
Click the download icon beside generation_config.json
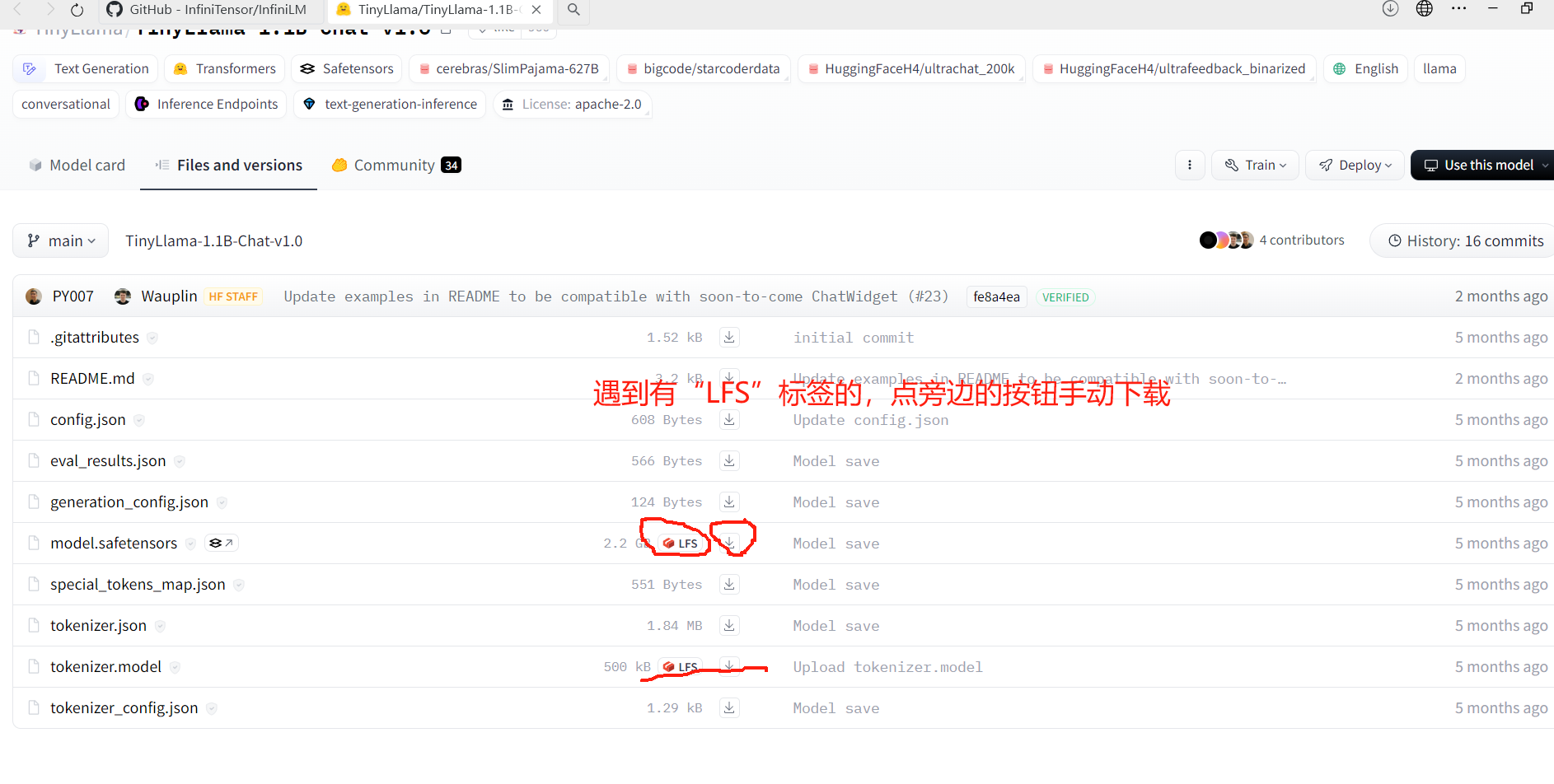click(x=728, y=502)
